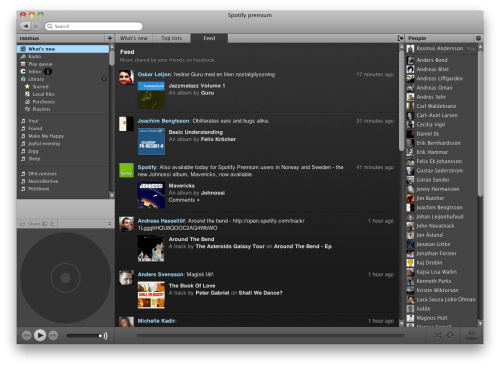Collapse the now-playing cover art panel
The height and width of the screenshot is (367, 500).
(109, 224)
